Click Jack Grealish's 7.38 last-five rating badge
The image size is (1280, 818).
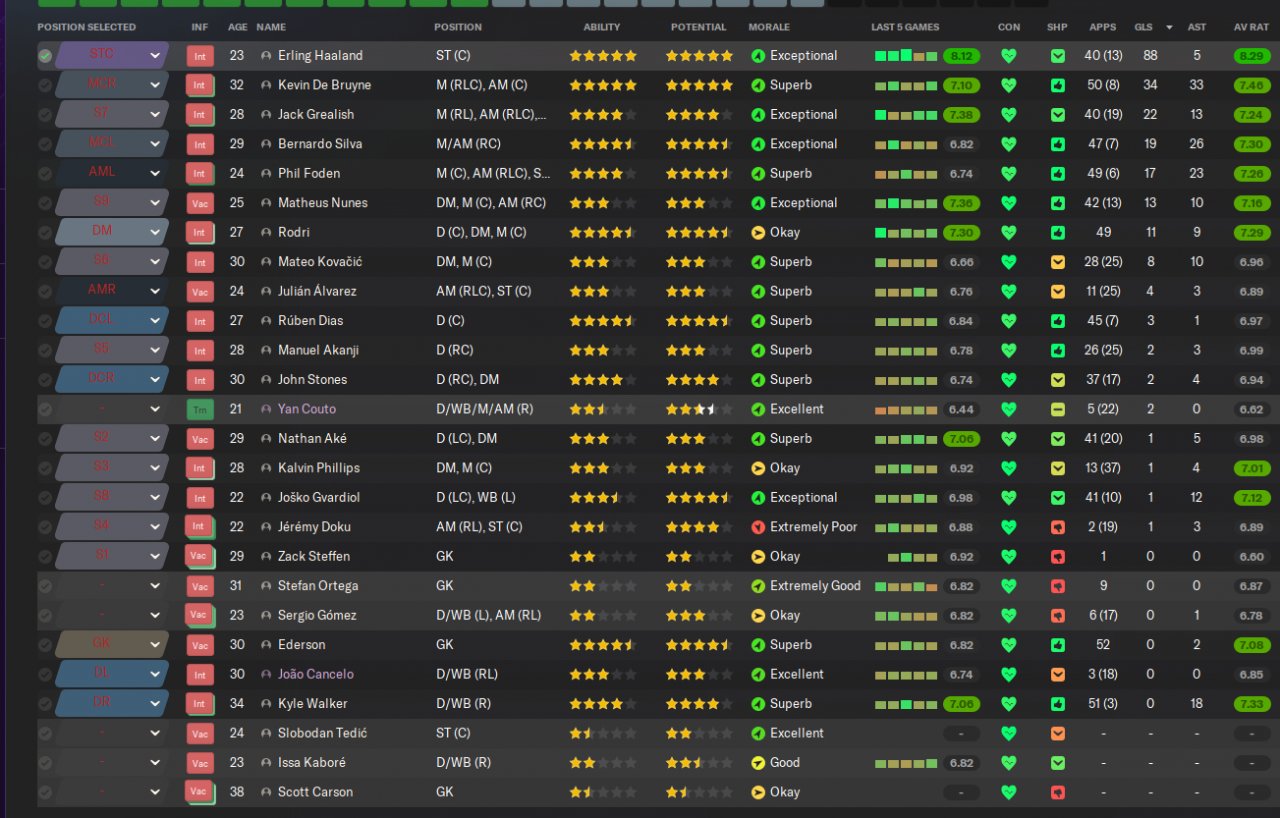[x=961, y=115]
